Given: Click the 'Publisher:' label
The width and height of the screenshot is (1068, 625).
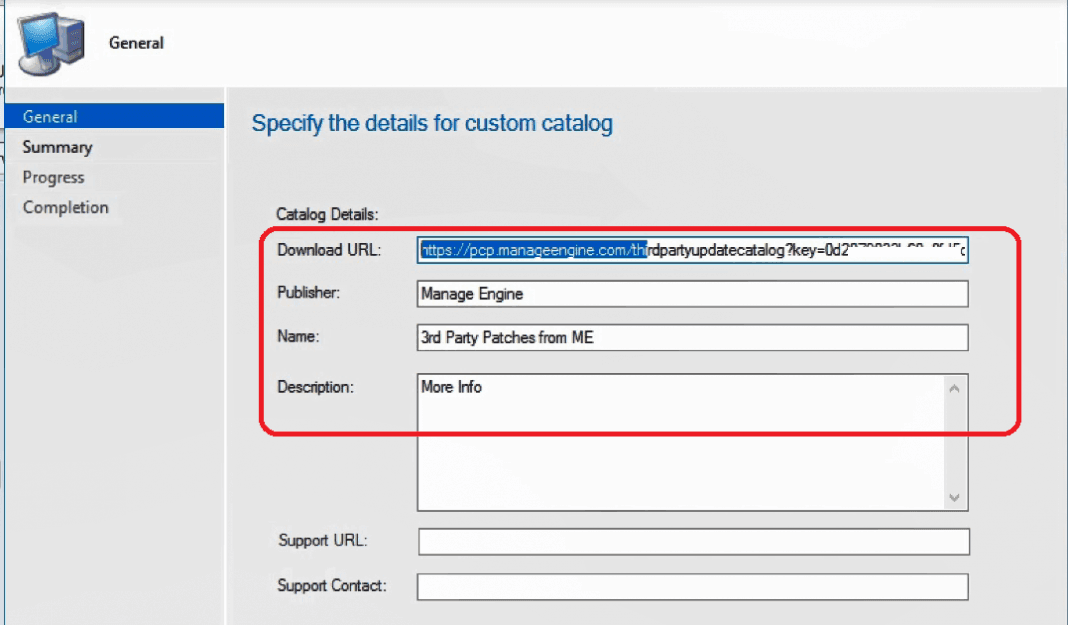Looking at the screenshot, I should [x=308, y=292].
